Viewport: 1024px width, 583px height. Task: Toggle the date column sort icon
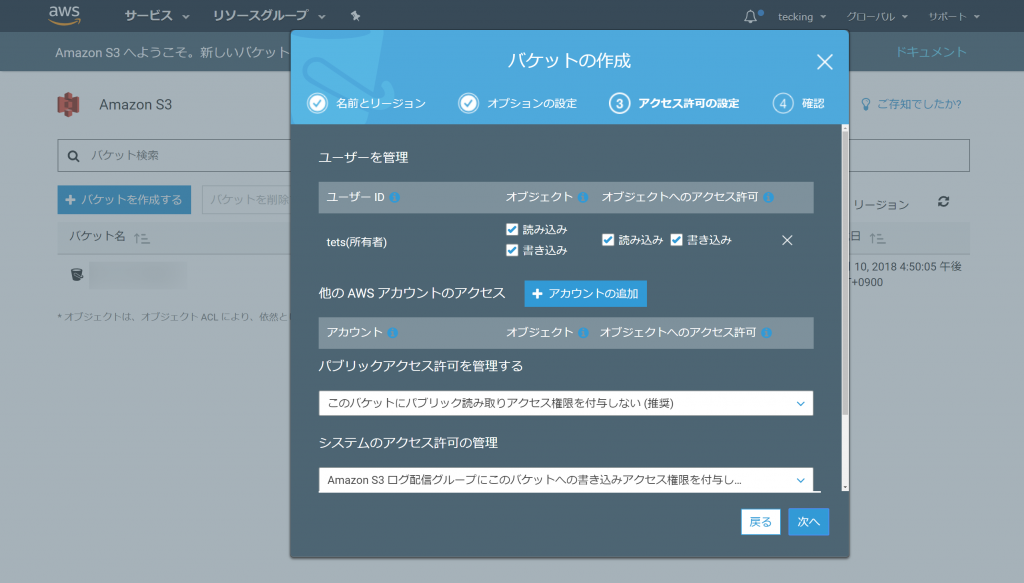[x=877, y=238]
